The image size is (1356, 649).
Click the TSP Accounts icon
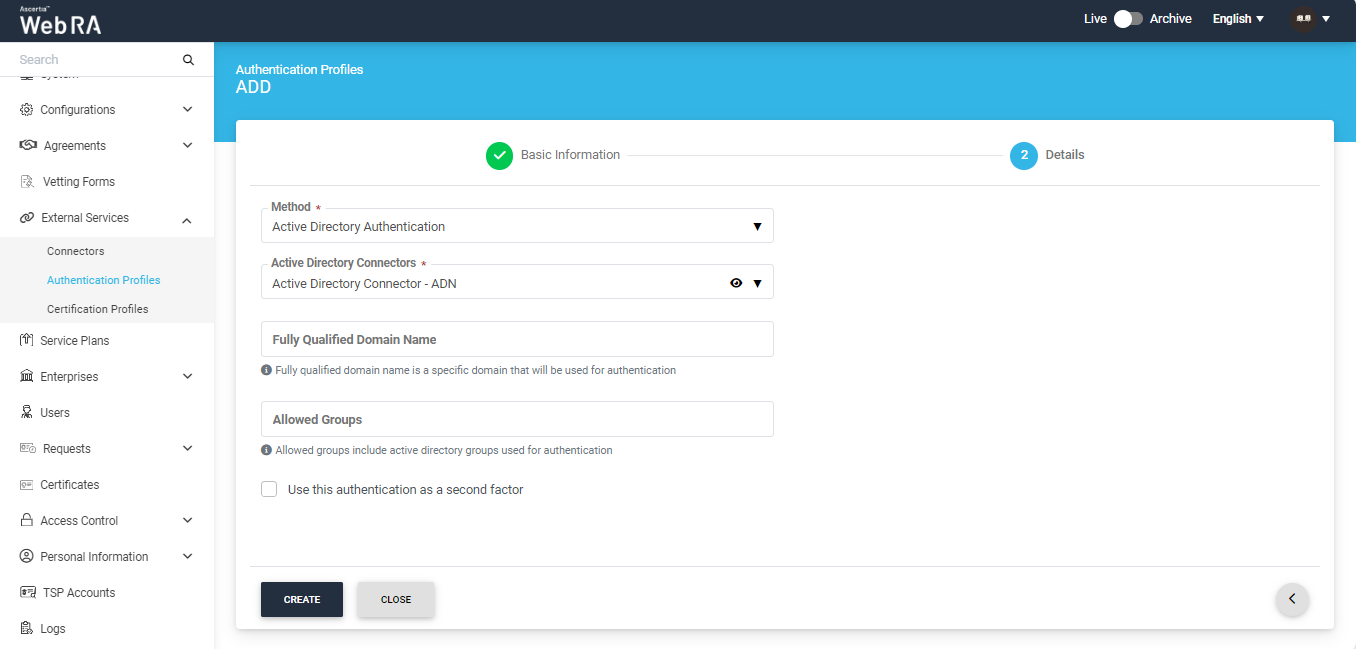tap(28, 593)
